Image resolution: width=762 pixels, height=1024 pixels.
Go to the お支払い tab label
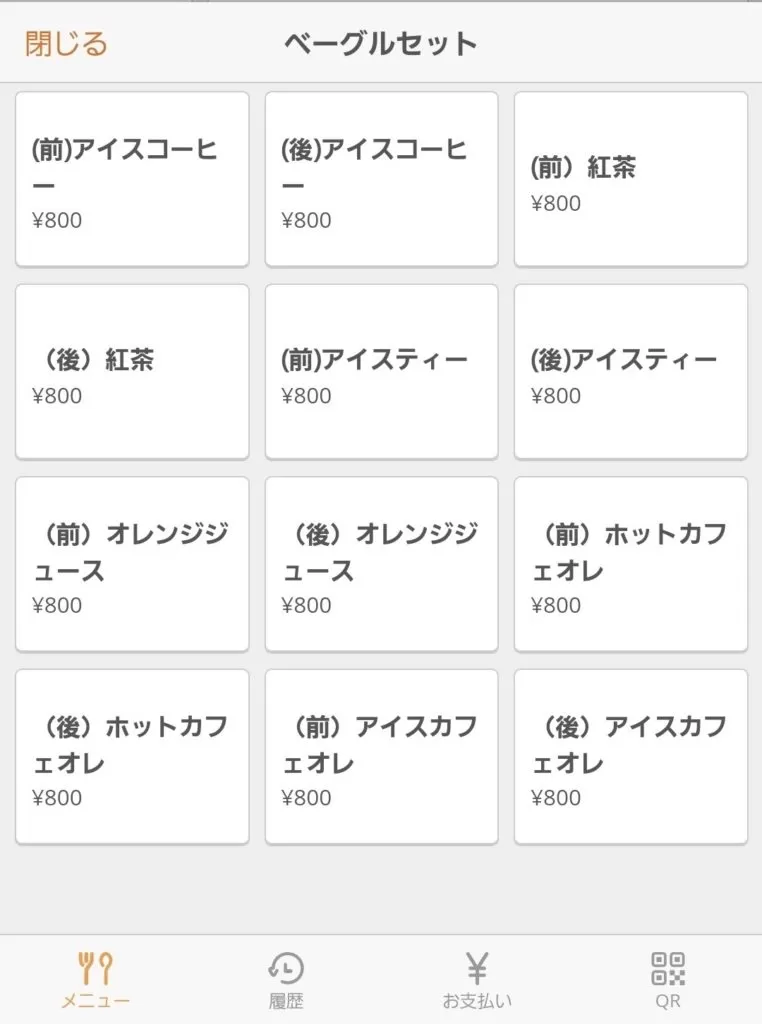click(477, 1001)
